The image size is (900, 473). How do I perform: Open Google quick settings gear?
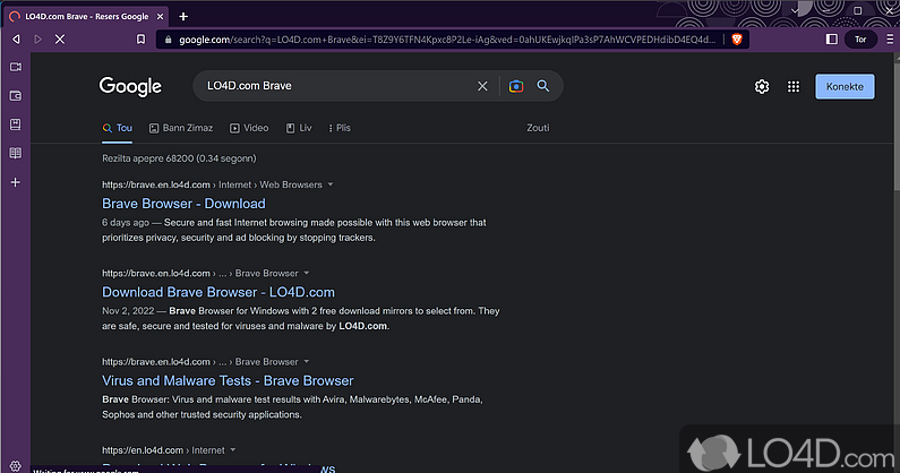click(762, 87)
